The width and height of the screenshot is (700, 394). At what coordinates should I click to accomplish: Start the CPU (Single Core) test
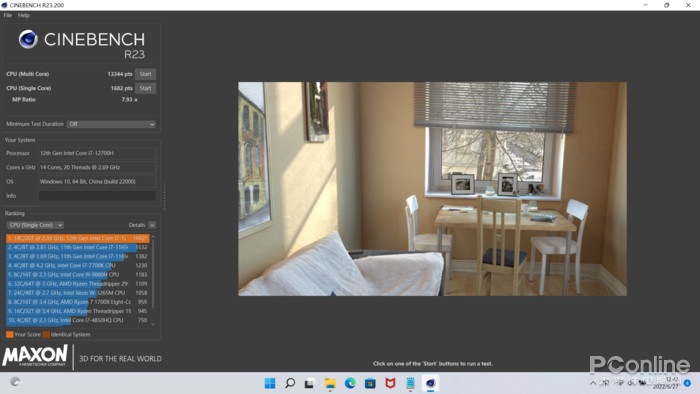[x=146, y=88]
